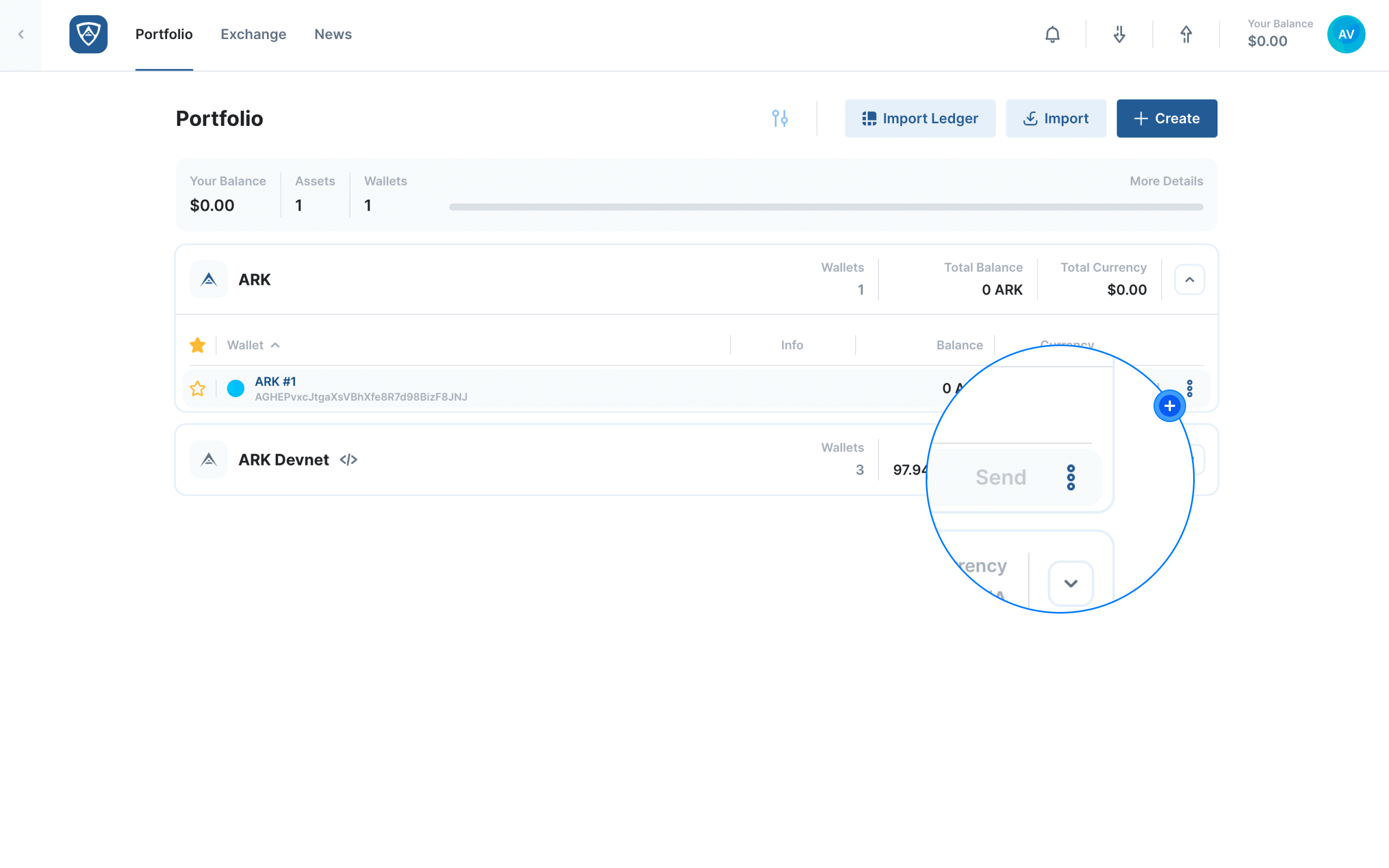Click the ARK Devnet group title
This screenshot has width=1389, height=868.
pos(284,460)
